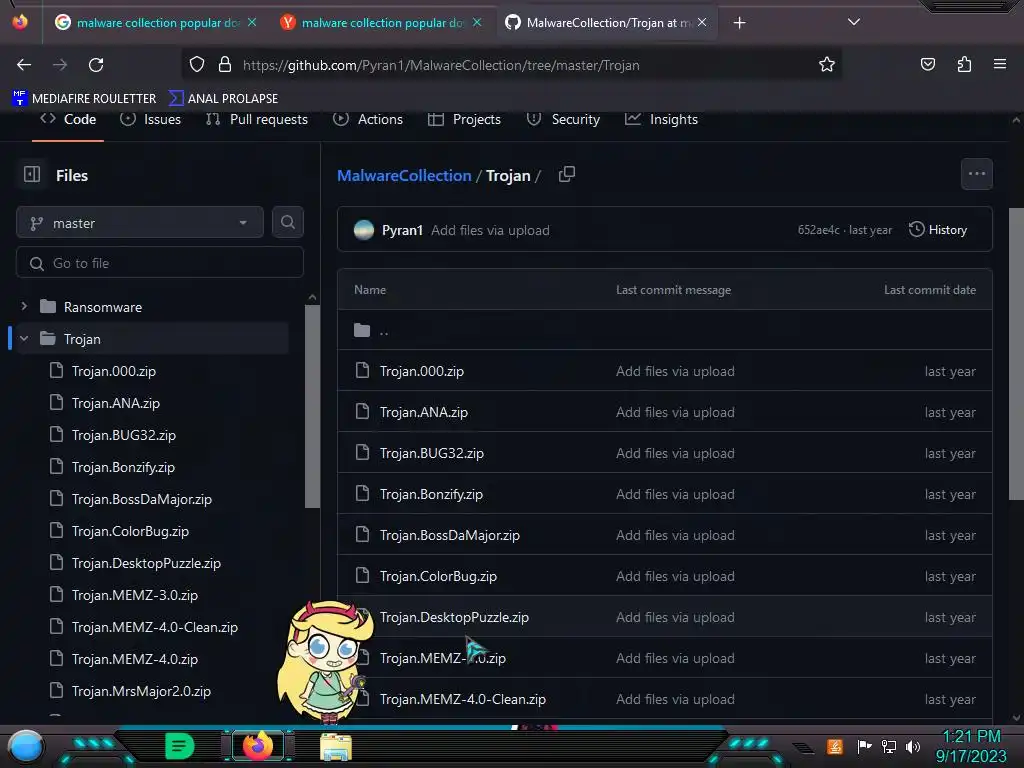Click the orange Java tray icon
The image size is (1024, 768).
(x=835, y=746)
